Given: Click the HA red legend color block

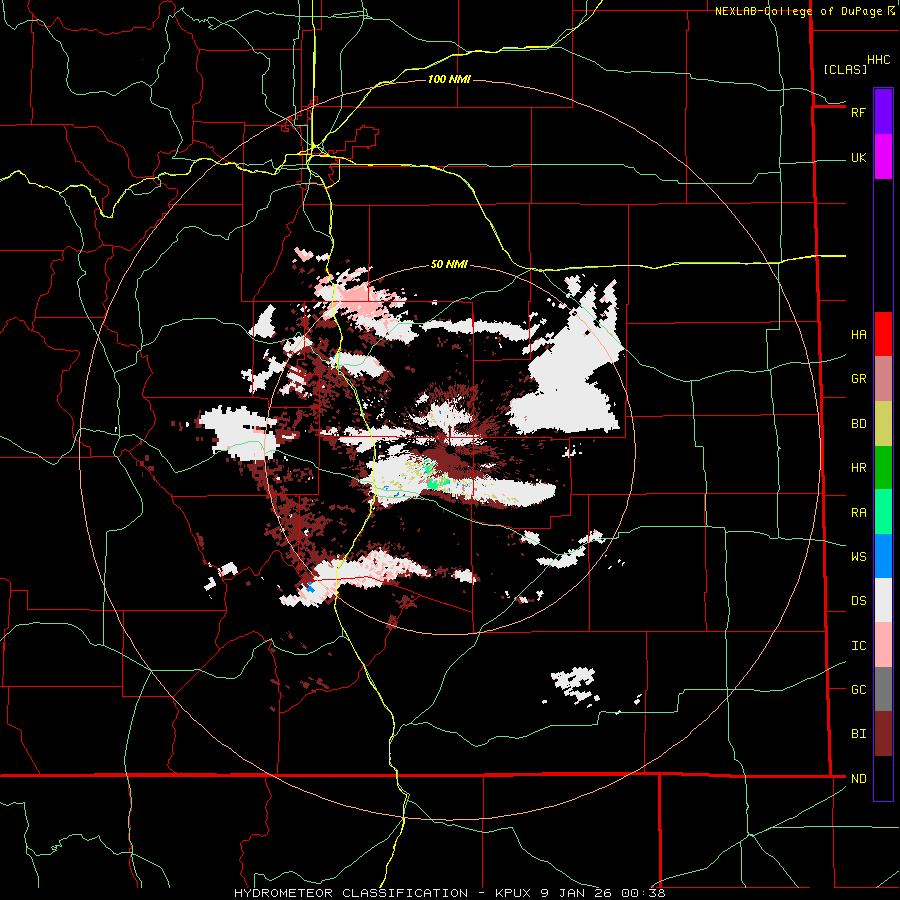Looking at the screenshot, I should [x=883, y=334].
